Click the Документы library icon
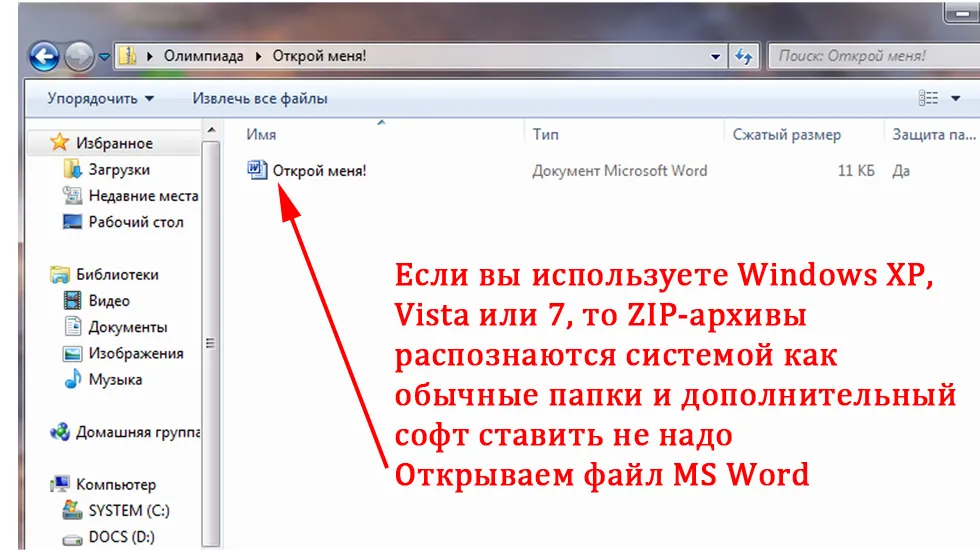This screenshot has height=550, width=980. 73,326
